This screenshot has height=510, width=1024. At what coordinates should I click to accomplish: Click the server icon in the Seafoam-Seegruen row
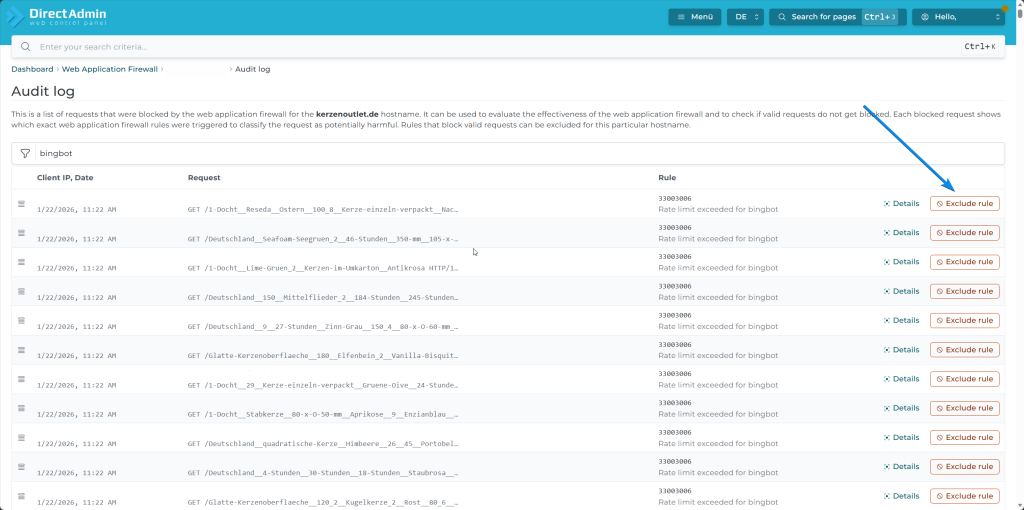click(x=20, y=233)
